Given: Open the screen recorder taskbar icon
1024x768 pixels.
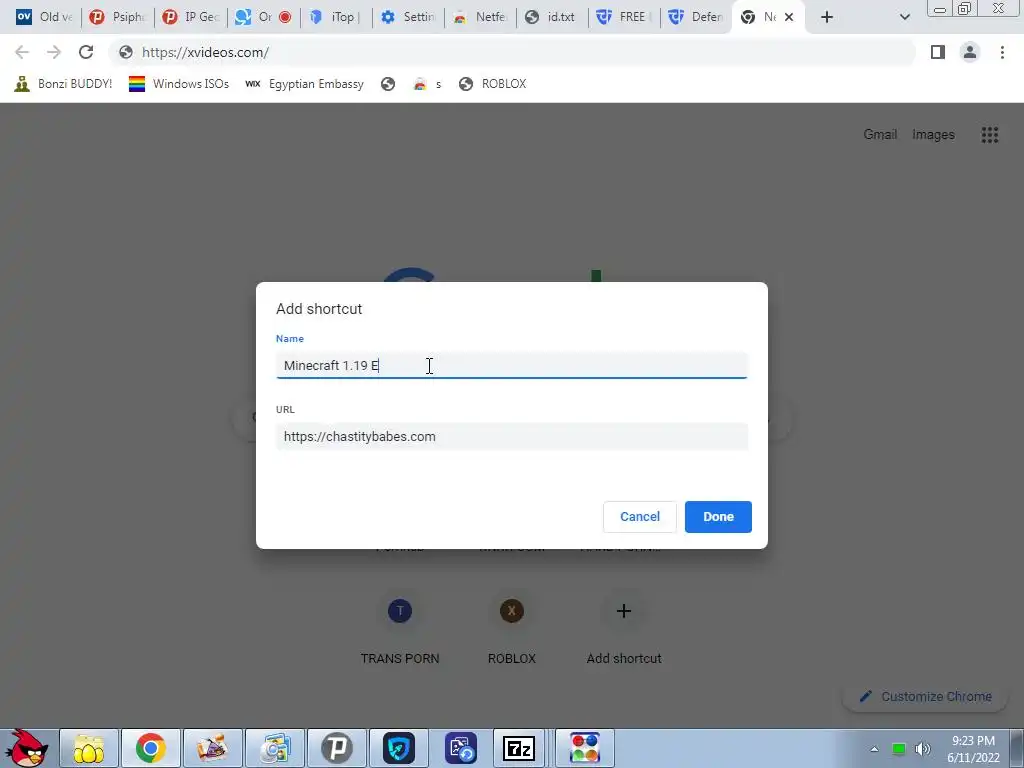Looking at the screenshot, I should [x=460, y=748].
